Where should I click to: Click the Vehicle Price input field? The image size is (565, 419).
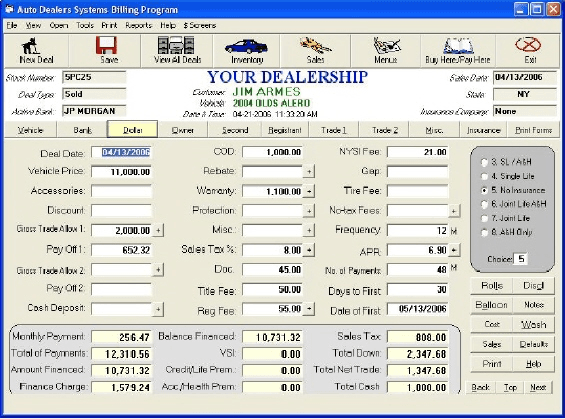pos(121,172)
